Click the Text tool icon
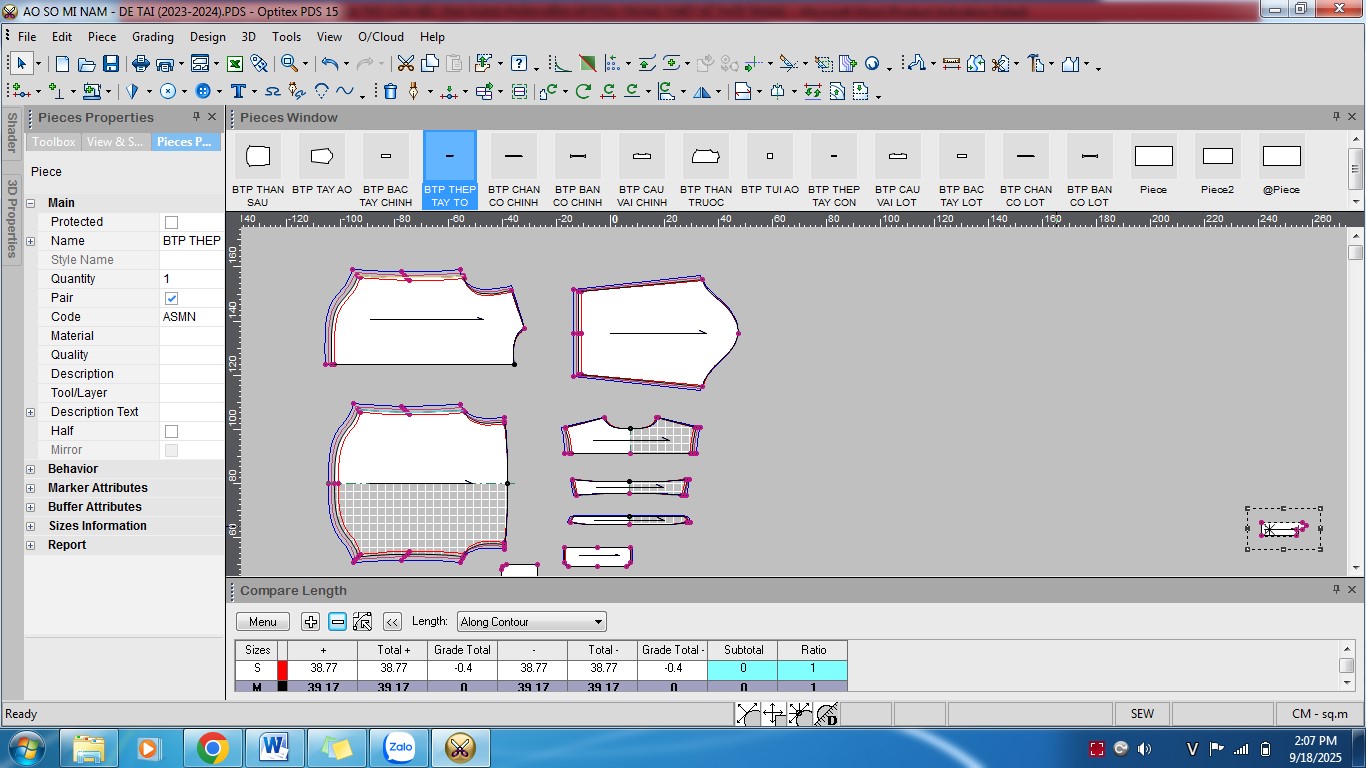1366x768 pixels. coord(238,92)
